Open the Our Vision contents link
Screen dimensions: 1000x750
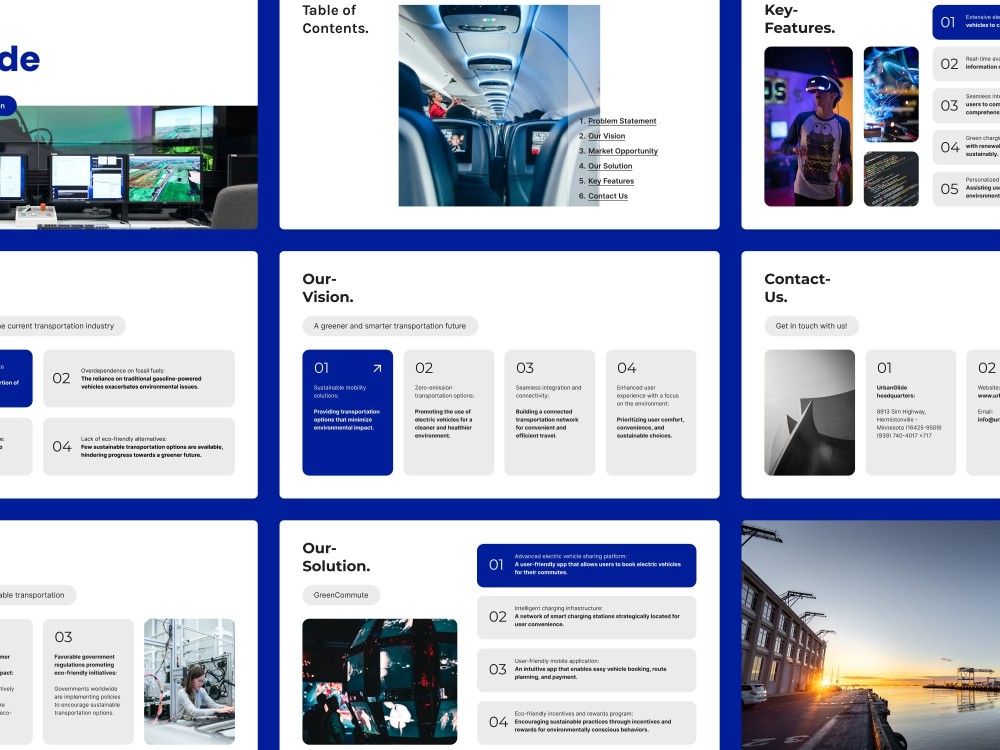point(607,136)
